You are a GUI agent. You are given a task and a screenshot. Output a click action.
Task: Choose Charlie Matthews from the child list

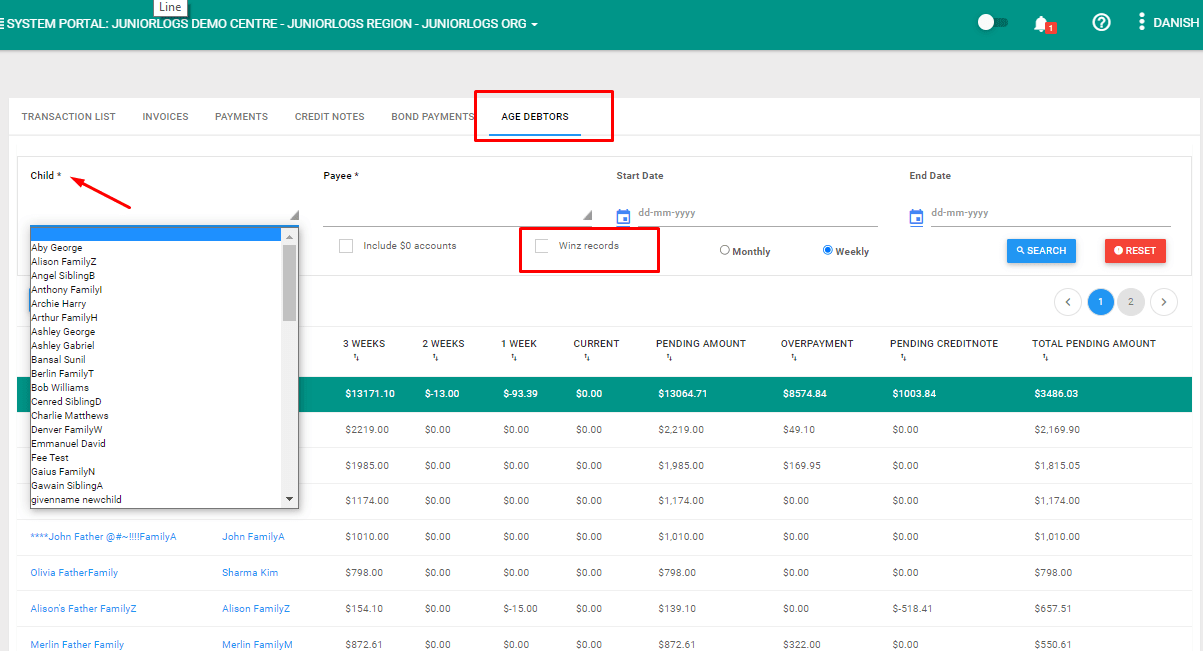(x=157, y=416)
